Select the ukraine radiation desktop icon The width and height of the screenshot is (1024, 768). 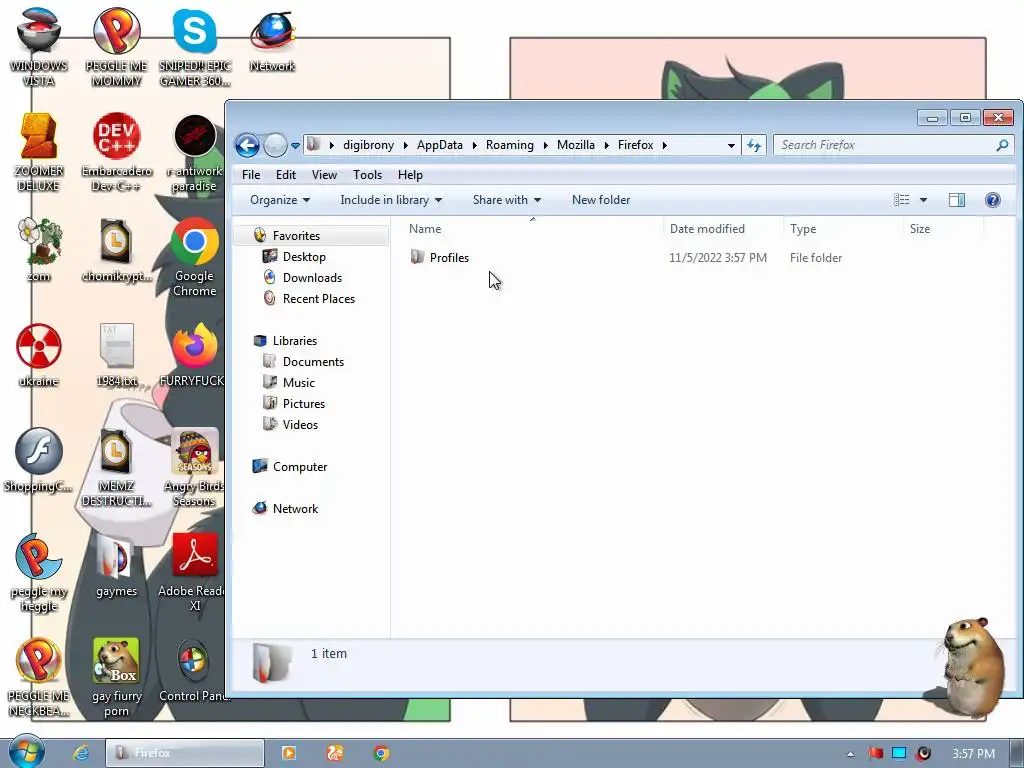point(39,355)
